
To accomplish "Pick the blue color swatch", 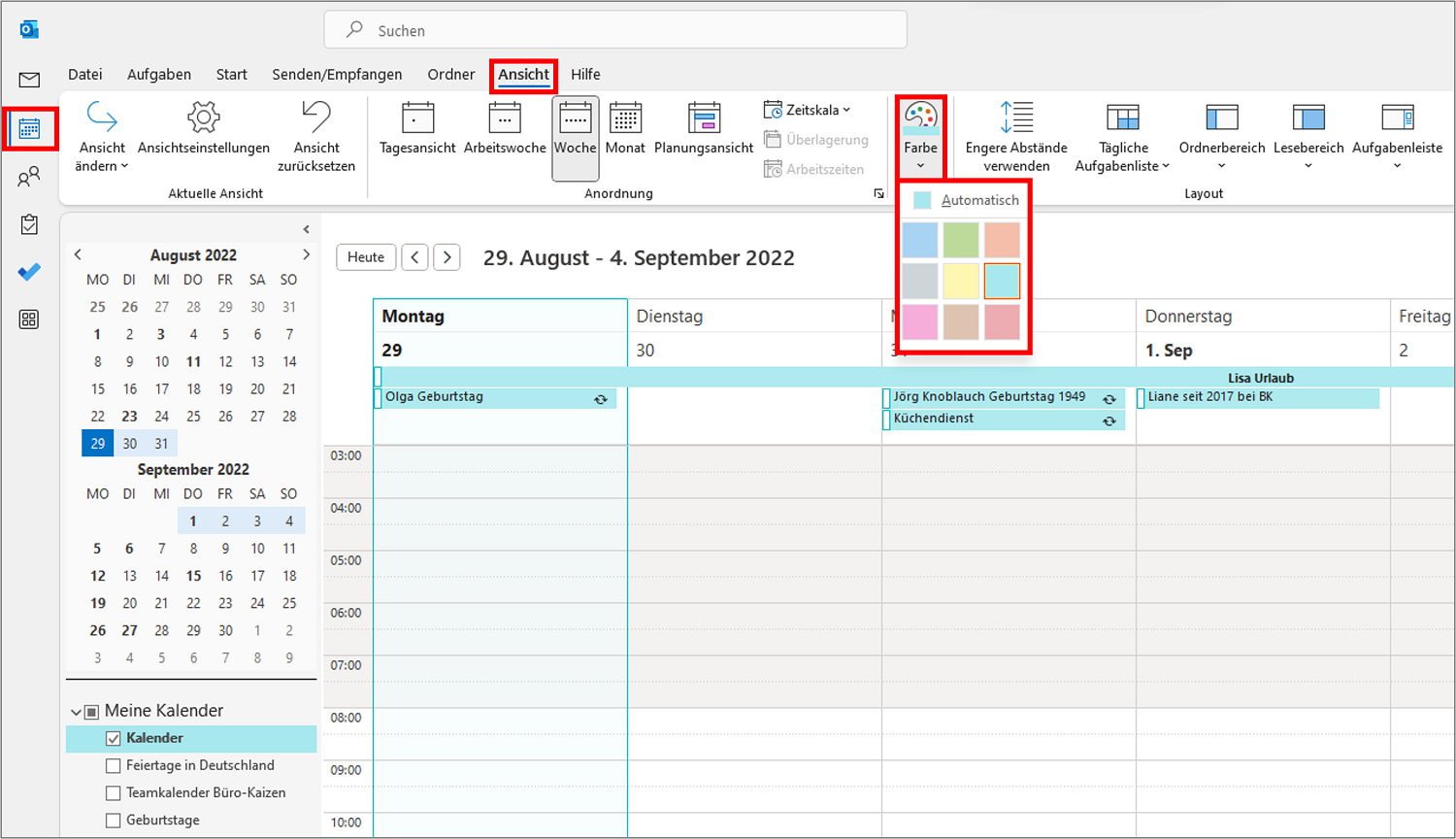I will pyautogui.click(x=920, y=240).
